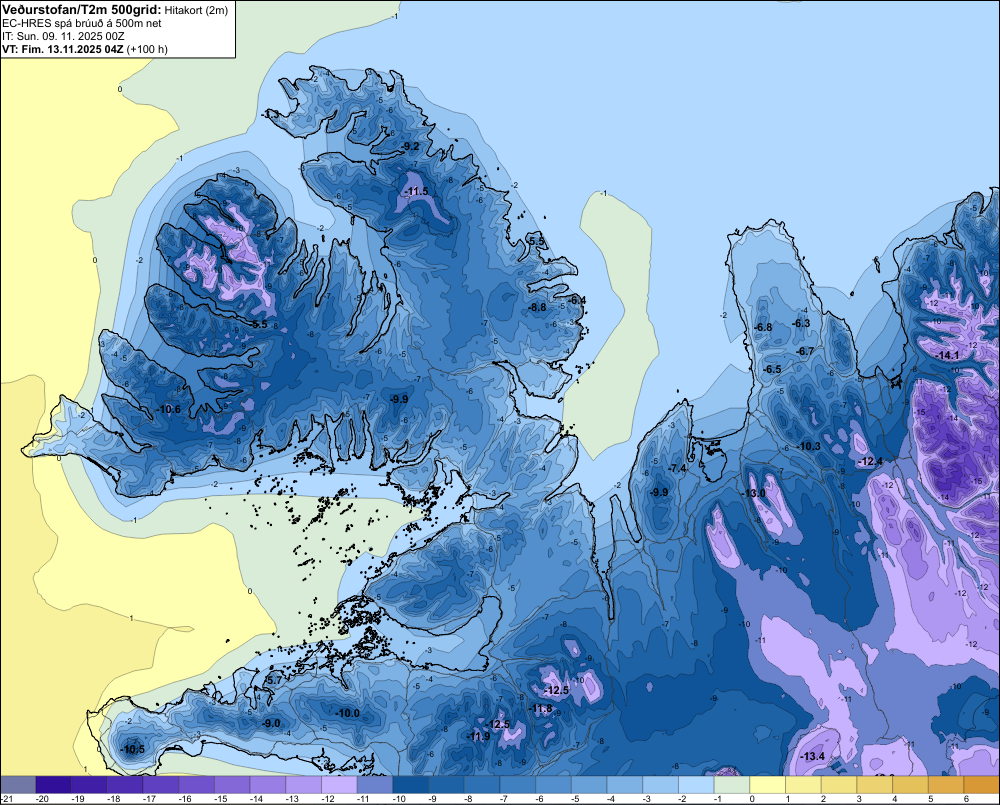Pick the legend swatch labeled -3
The height and width of the screenshot is (805, 1000).
pyautogui.click(x=661, y=785)
